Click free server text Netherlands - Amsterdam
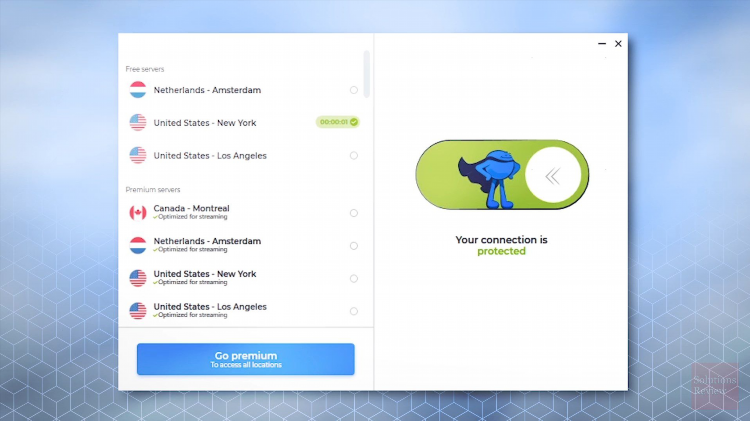 click(x=207, y=90)
